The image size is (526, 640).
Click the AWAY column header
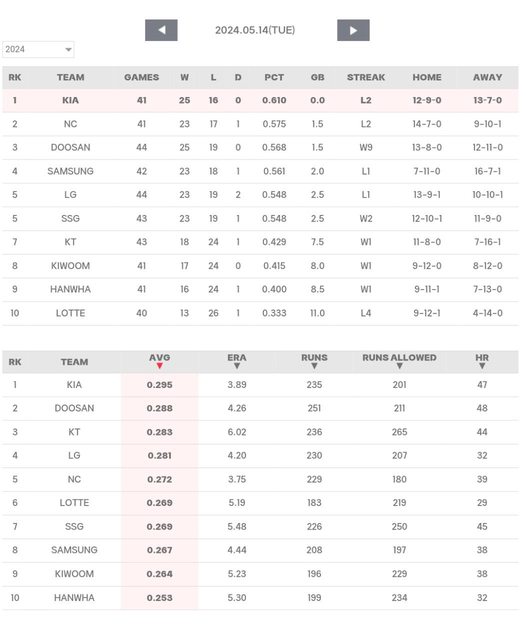[488, 78]
